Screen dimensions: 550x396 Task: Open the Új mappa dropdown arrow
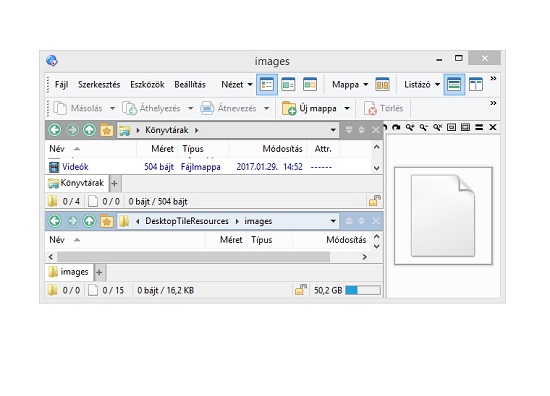[347, 108]
